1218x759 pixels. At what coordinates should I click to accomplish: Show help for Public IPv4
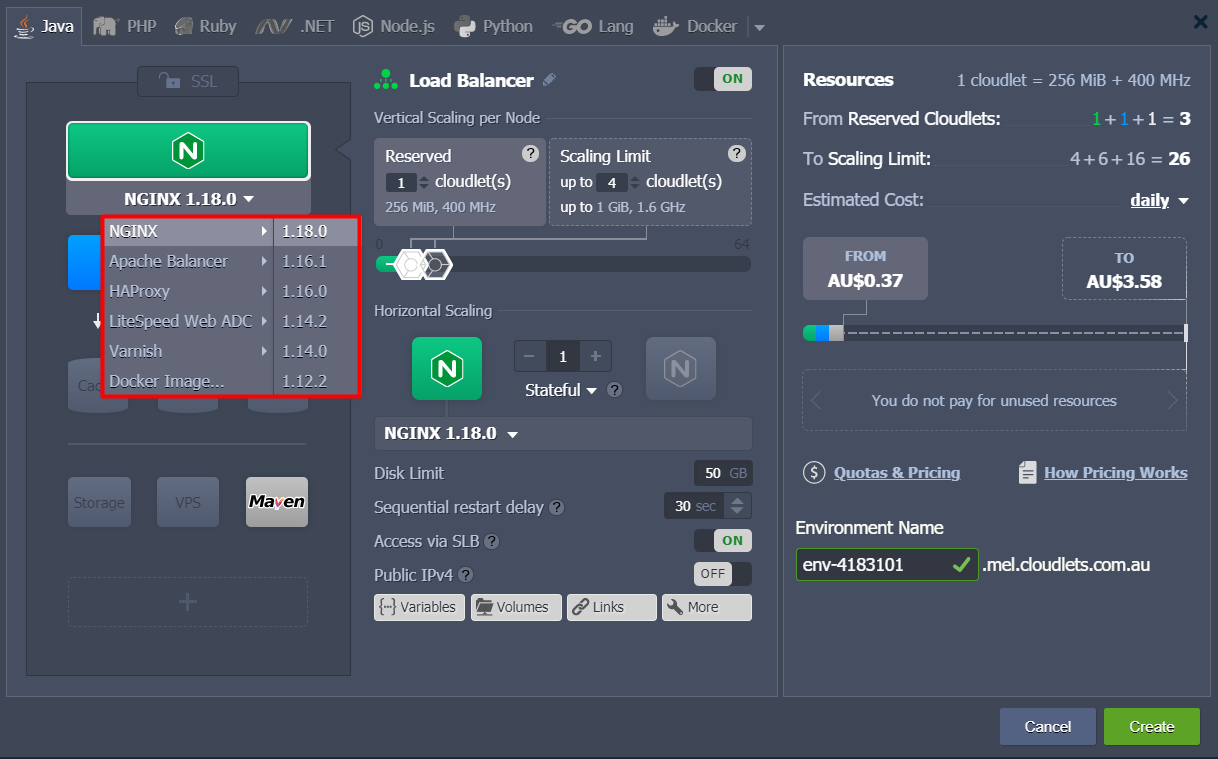(x=466, y=575)
